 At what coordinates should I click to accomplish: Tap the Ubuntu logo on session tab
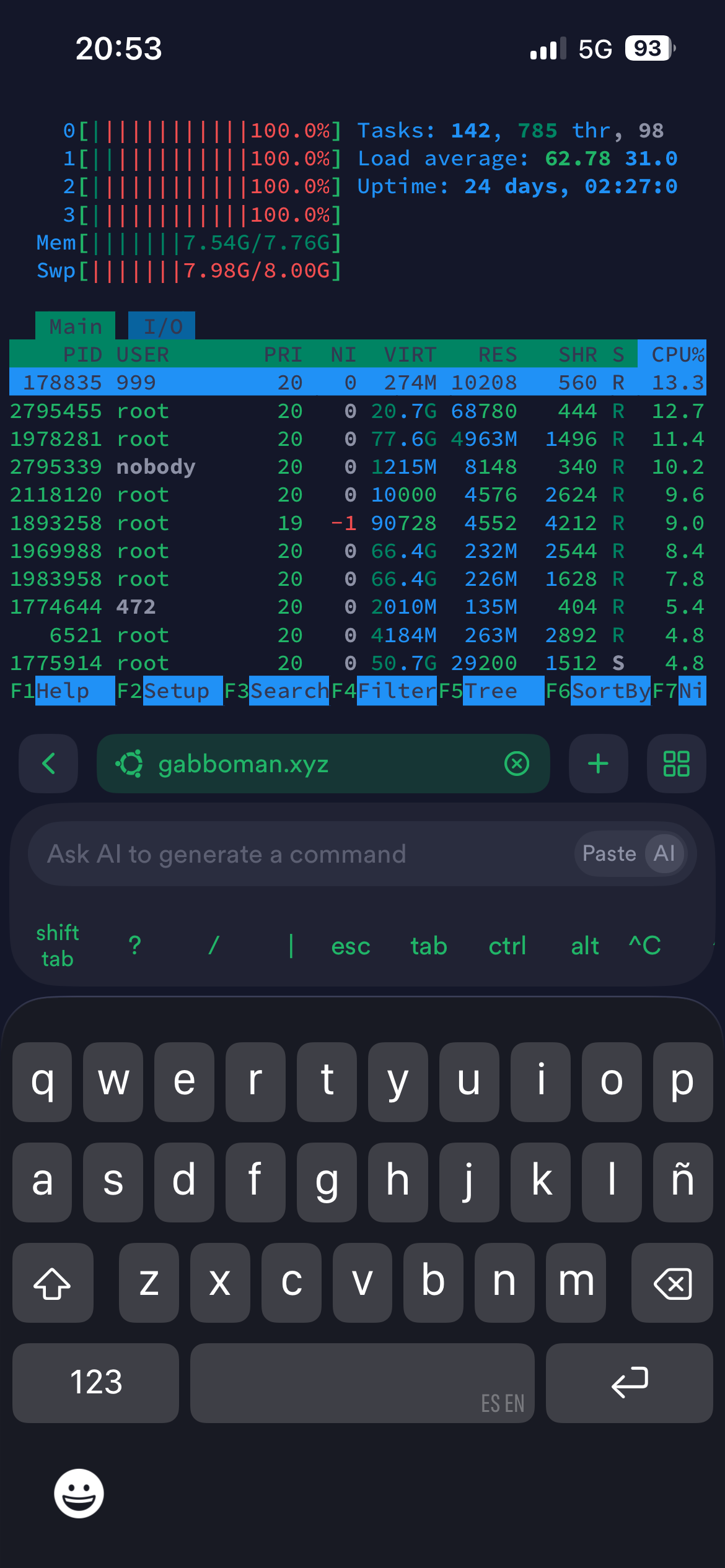coord(130,764)
